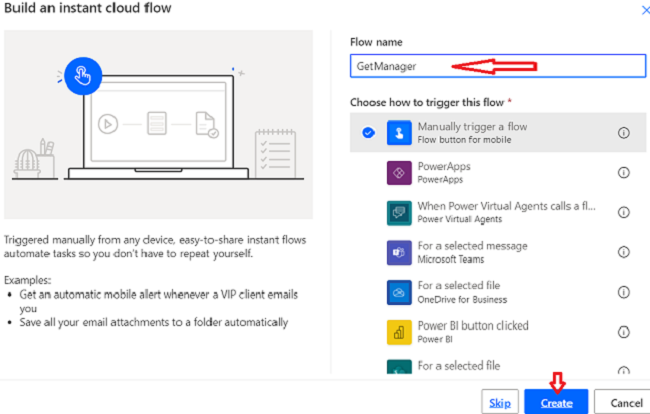Click the Skip button
Image resolution: width=650 pixels, height=414 pixels.
click(x=500, y=402)
